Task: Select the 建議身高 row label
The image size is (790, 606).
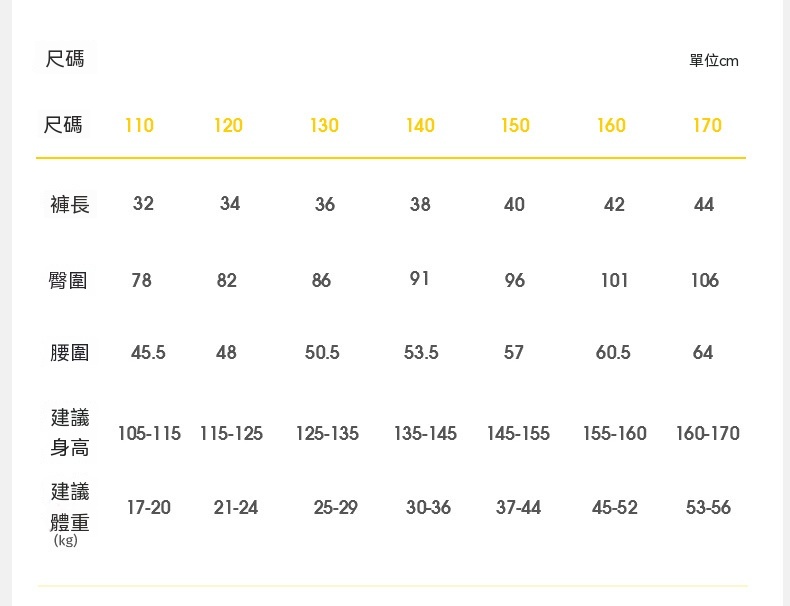Action: pyautogui.click(x=70, y=431)
